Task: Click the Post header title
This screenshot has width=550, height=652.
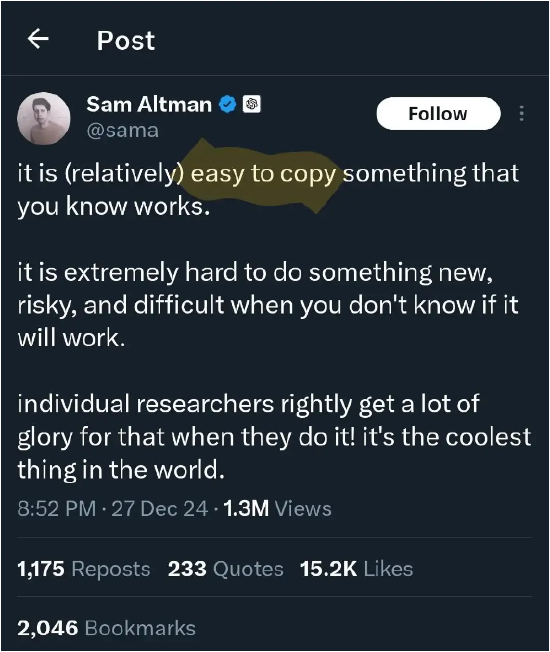Action: pos(126,40)
